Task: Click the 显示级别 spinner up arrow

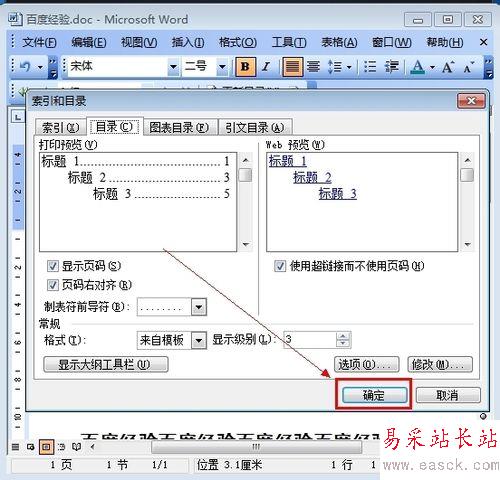Action: coord(343,336)
